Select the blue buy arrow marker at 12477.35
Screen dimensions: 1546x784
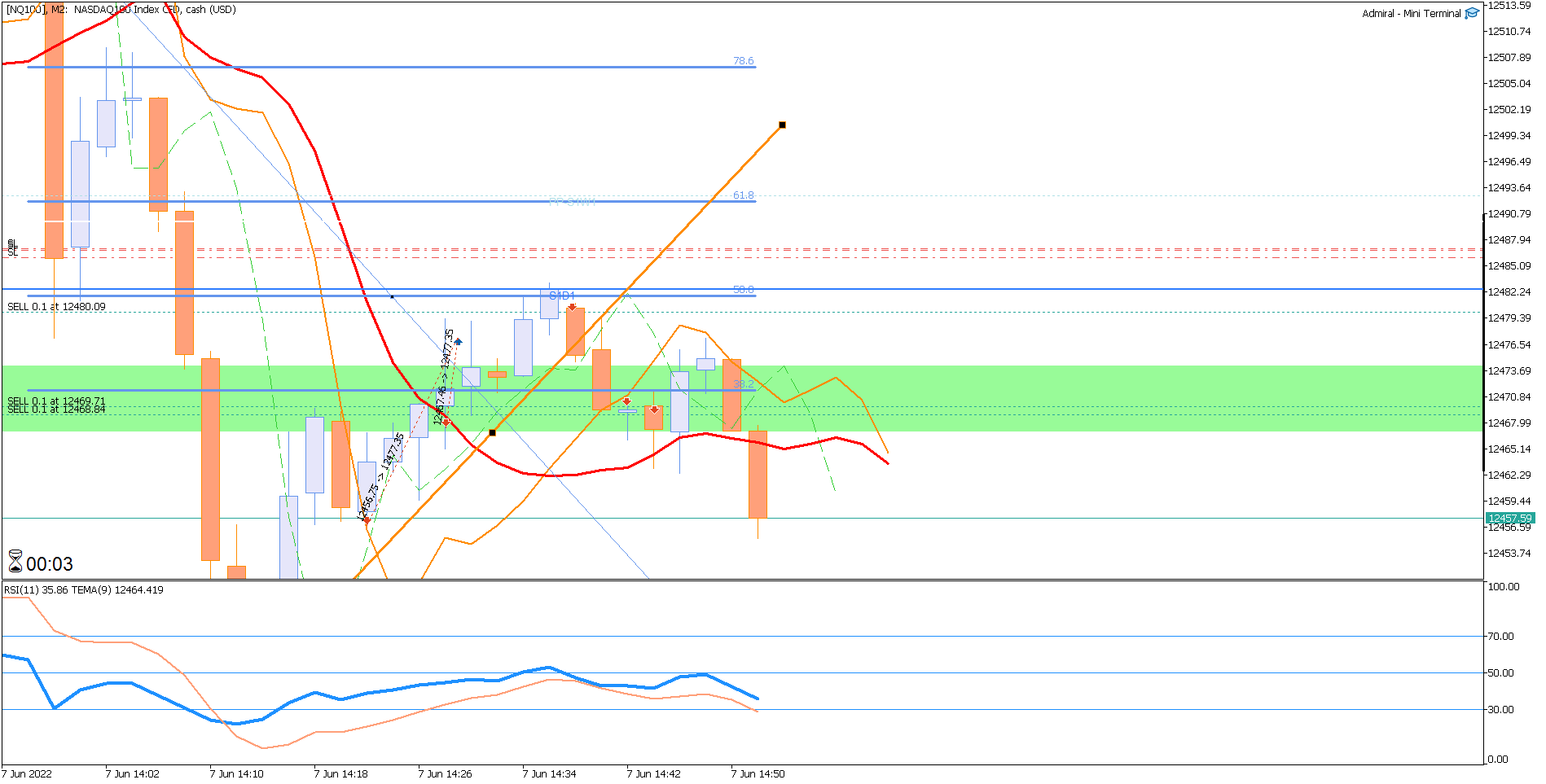click(x=459, y=342)
